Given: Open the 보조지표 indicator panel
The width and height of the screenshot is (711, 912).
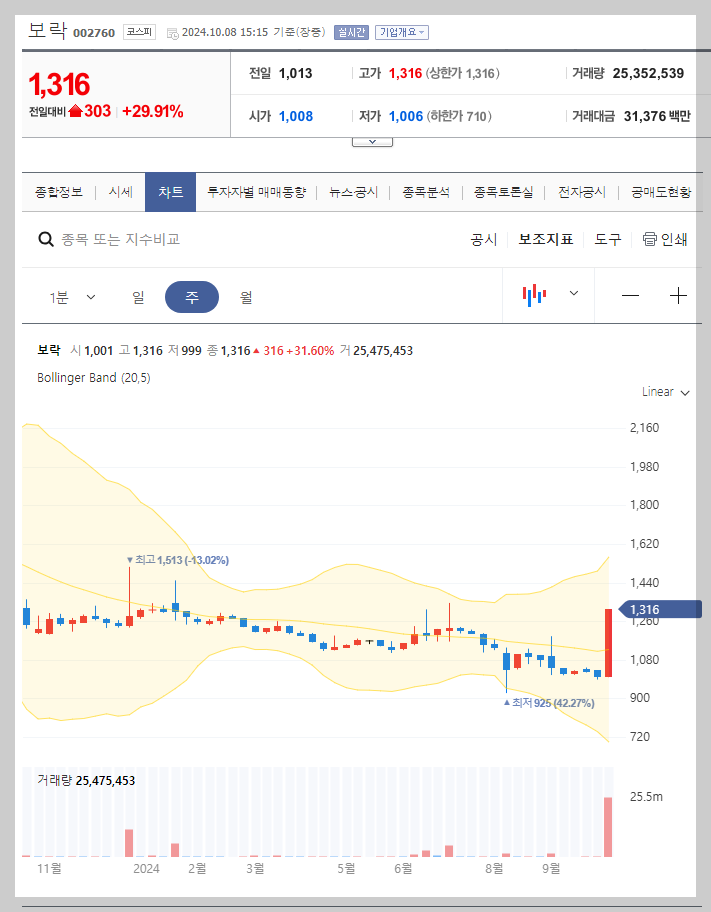Looking at the screenshot, I should [545, 239].
